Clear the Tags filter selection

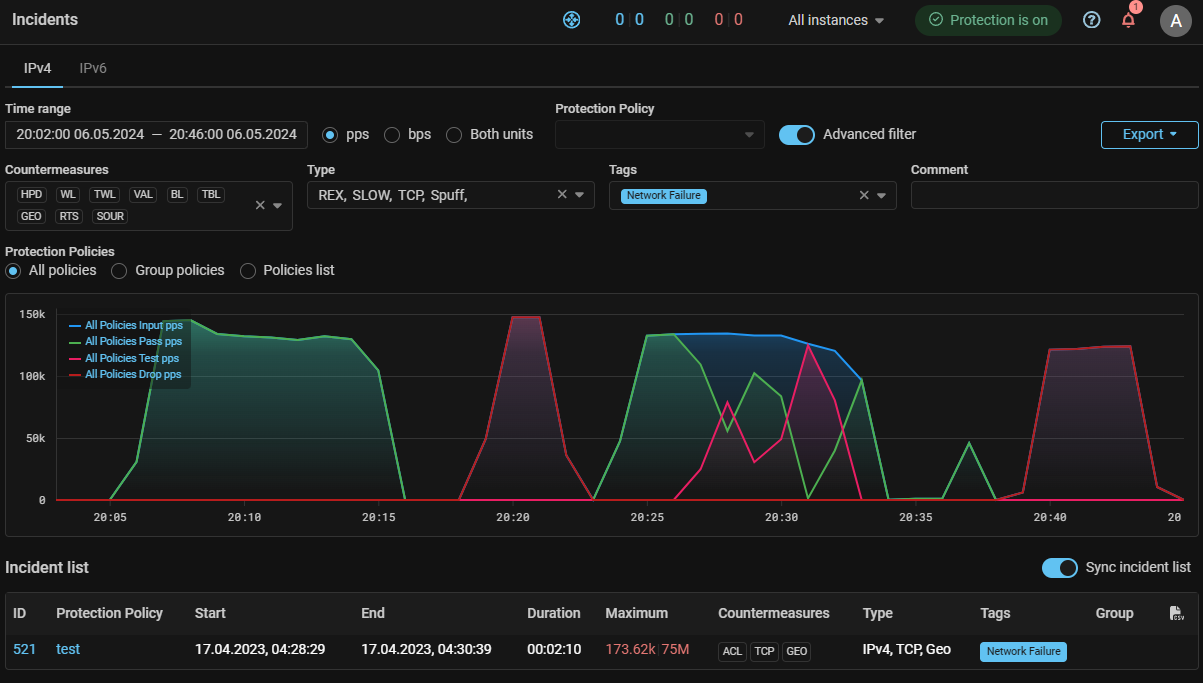864,195
